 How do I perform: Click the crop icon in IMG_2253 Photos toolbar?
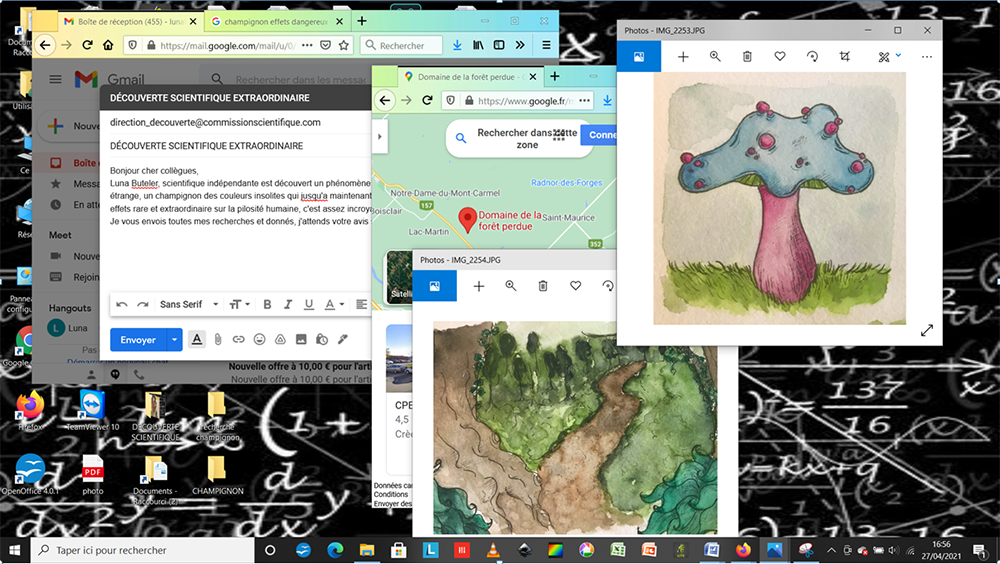tap(845, 57)
